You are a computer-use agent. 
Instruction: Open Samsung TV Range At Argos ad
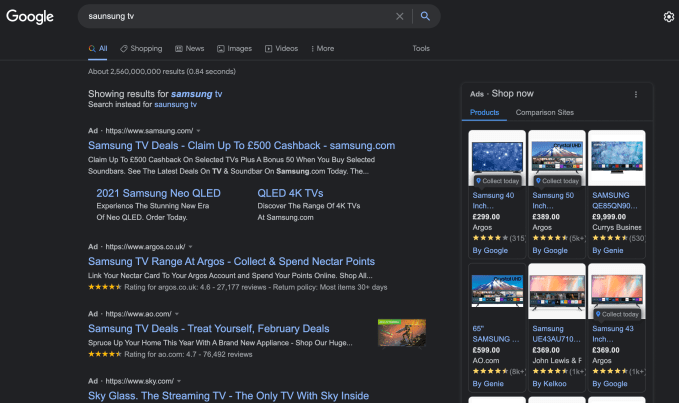[232, 261]
